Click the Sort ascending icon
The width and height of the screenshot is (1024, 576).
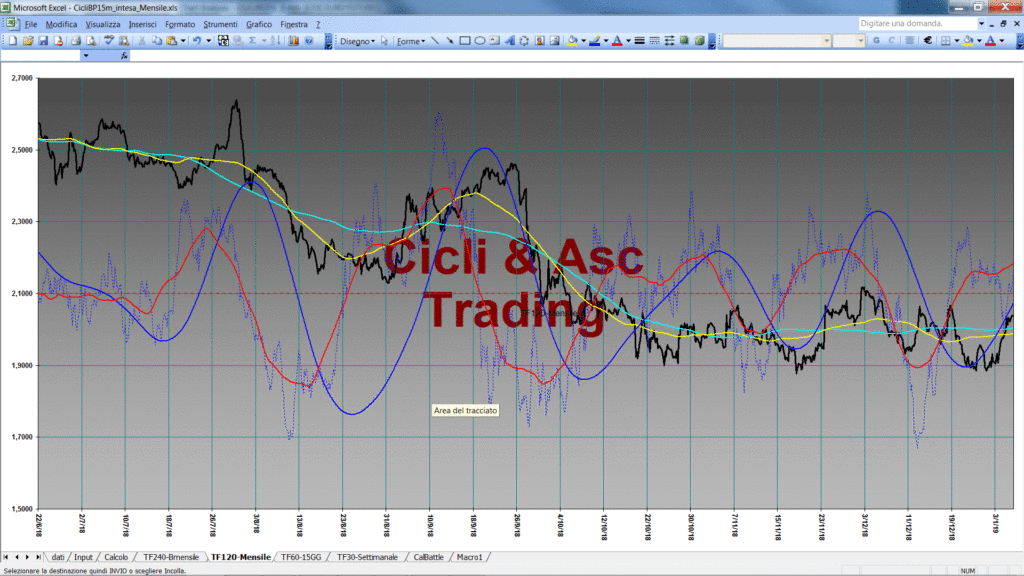click(x=276, y=40)
